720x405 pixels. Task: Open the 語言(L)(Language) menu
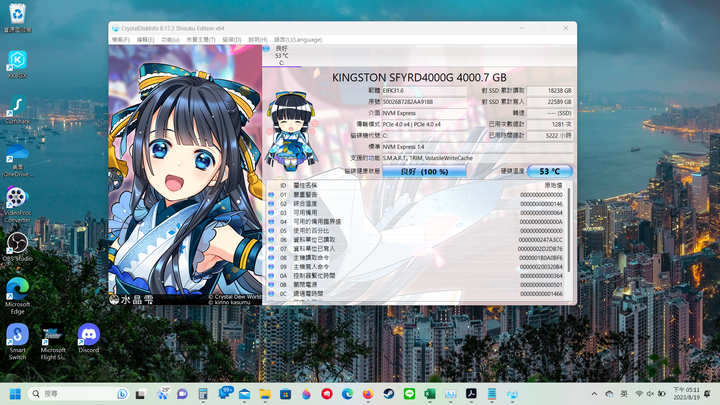298,40
